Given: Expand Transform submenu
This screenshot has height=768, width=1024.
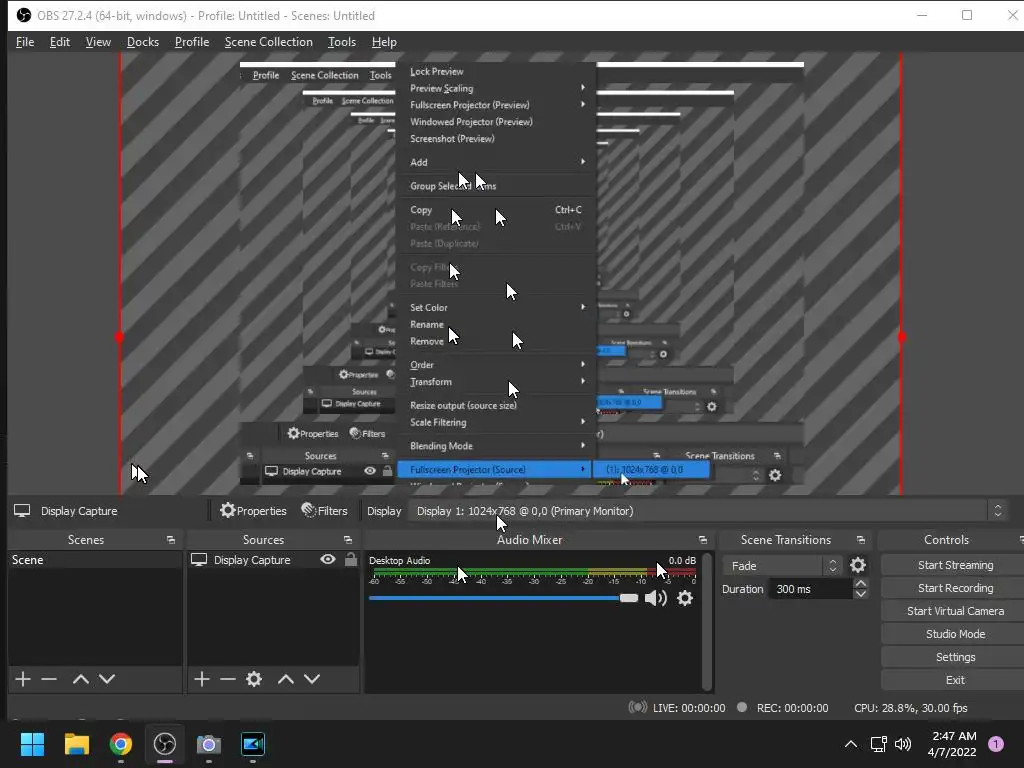Looking at the screenshot, I should coord(496,381).
